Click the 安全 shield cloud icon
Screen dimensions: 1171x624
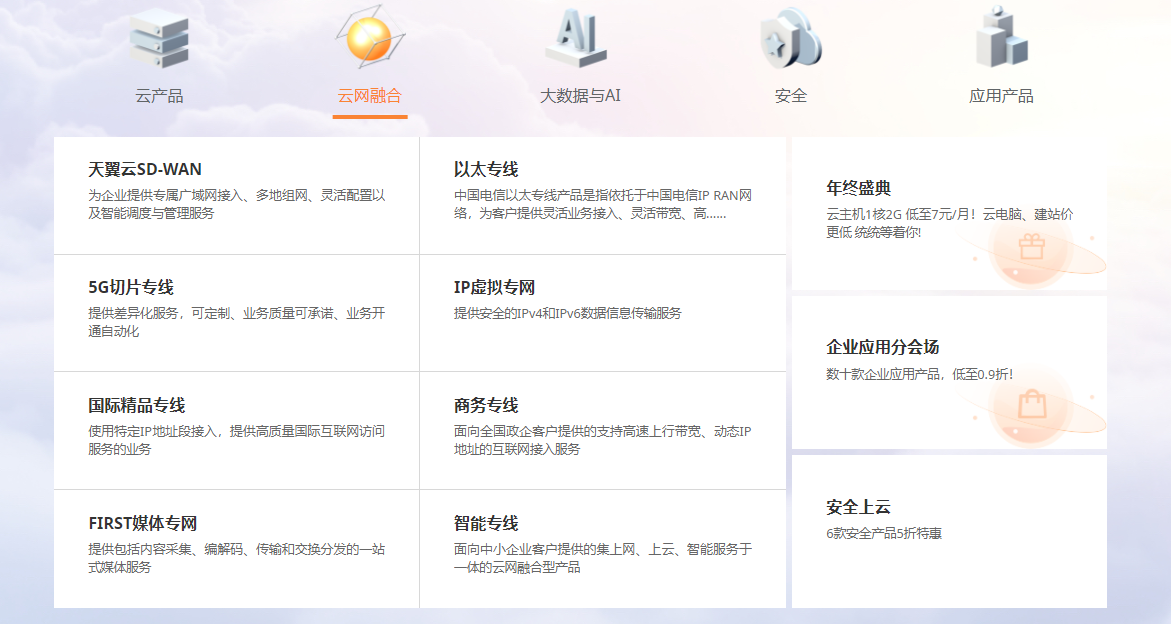click(x=790, y=38)
